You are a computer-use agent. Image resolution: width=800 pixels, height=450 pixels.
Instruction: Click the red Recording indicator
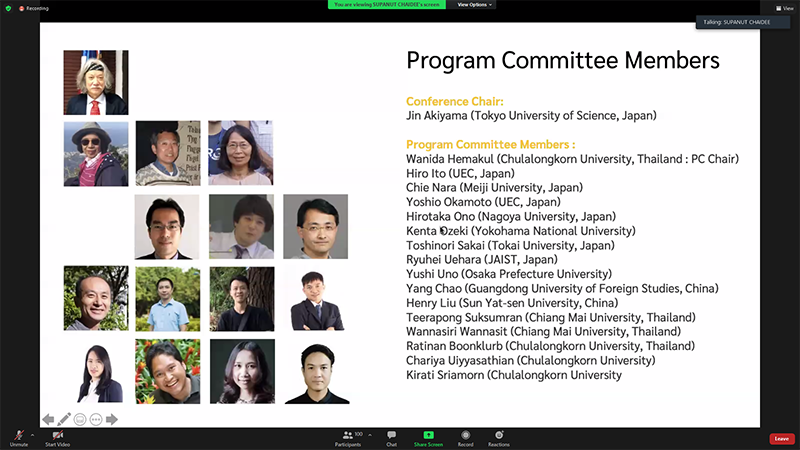coord(34,8)
